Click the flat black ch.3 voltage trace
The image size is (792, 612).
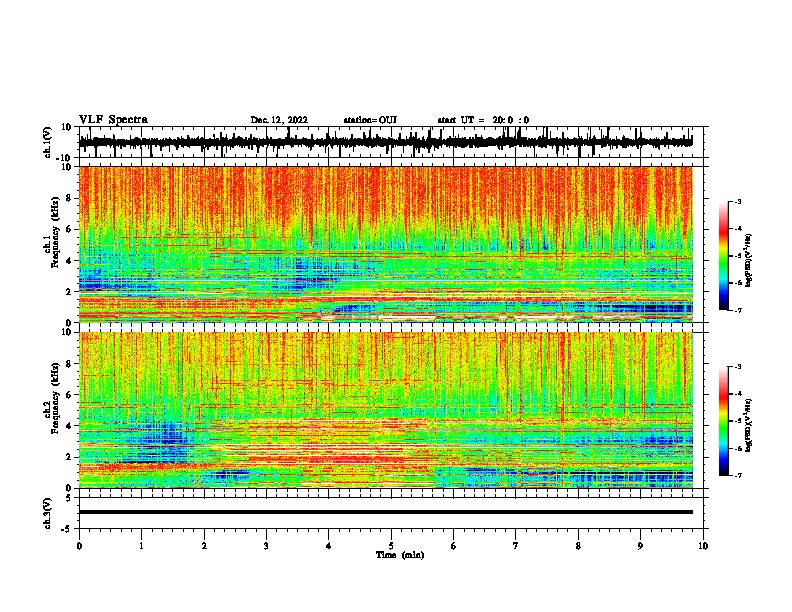(x=386, y=512)
